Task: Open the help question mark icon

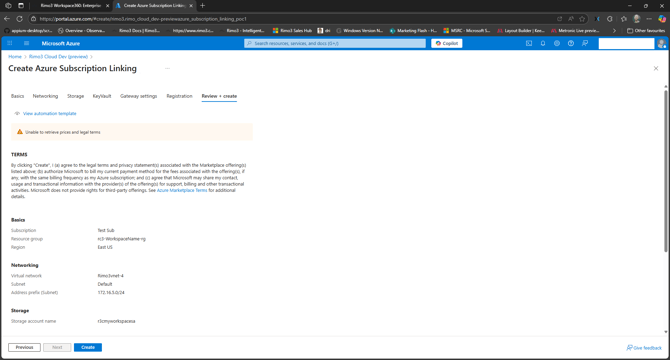Action: [571, 43]
